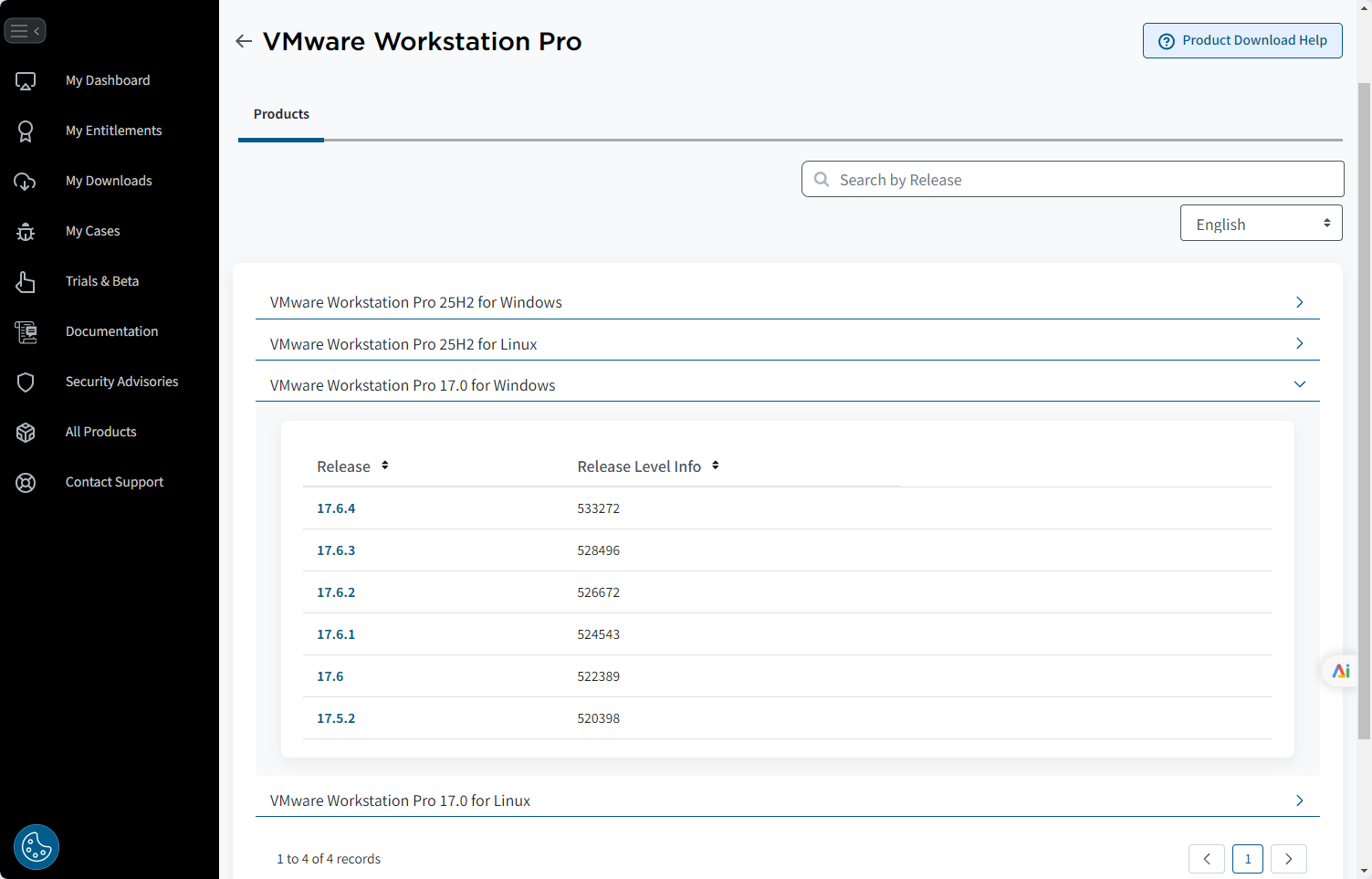Screen dimensions: 1372x879
Task: Click the Release column header
Action: [343, 466]
